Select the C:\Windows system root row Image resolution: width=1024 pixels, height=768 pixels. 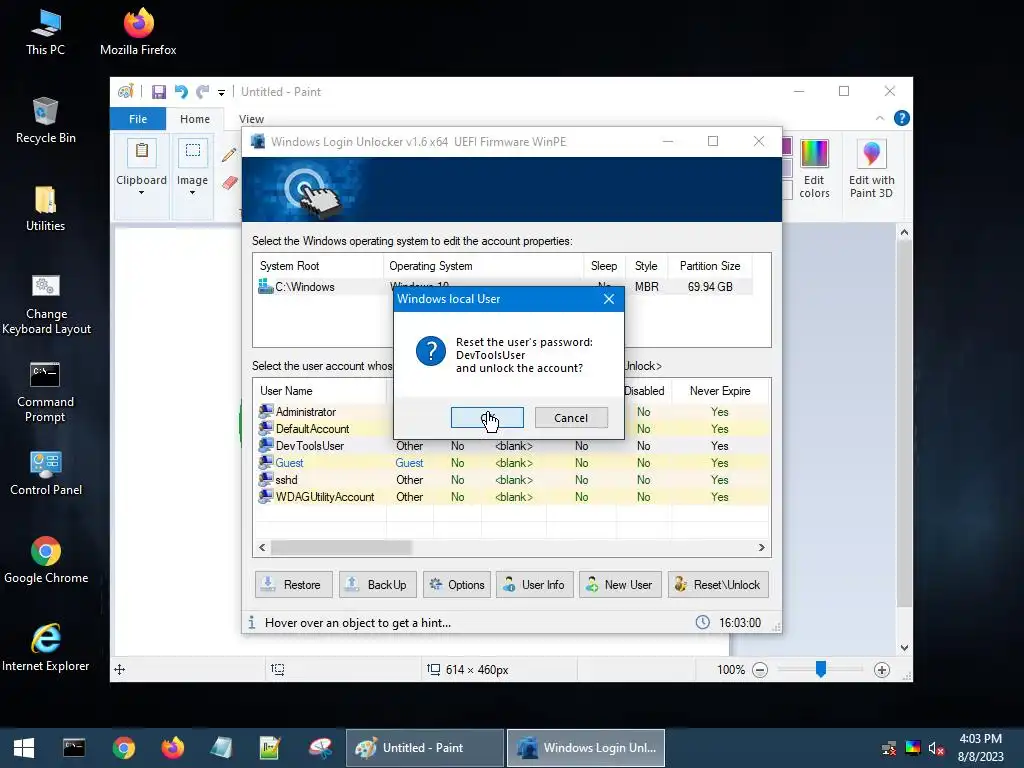[503, 287]
